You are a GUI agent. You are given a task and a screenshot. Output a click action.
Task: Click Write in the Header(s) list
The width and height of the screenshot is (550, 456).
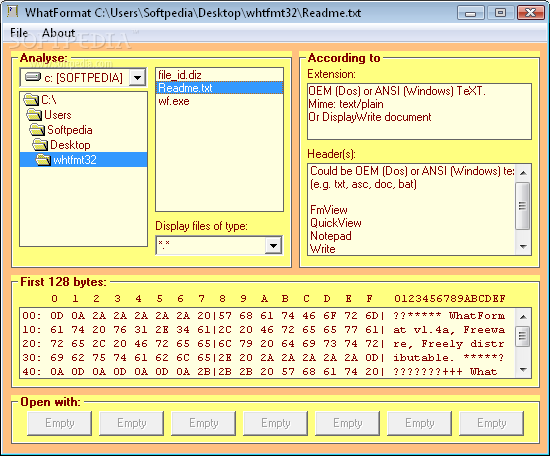click(x=323, y=249)
